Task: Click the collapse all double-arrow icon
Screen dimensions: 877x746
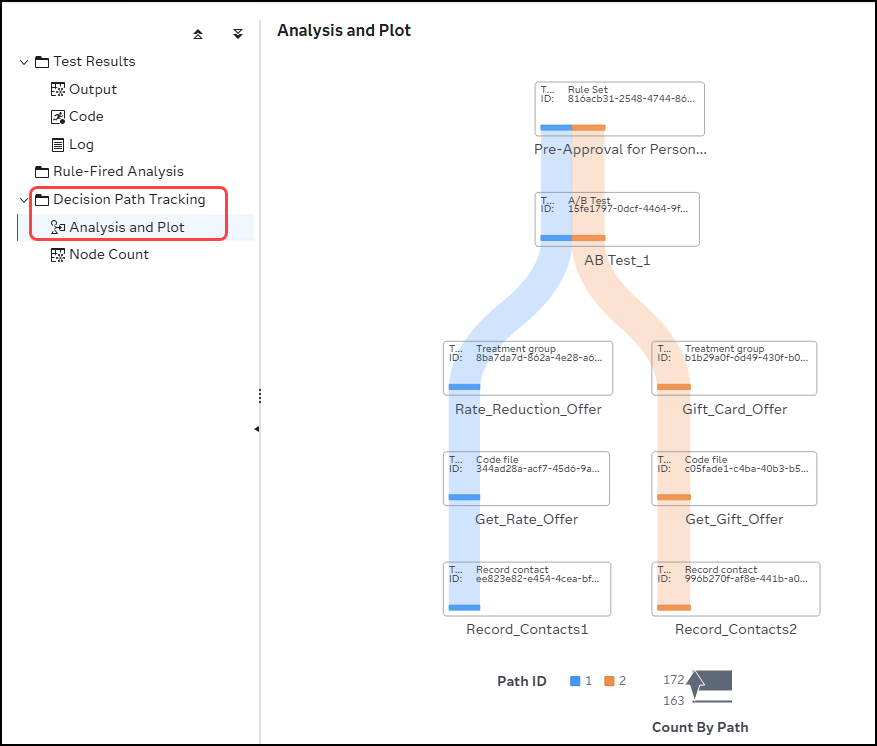Action: click(198, 34)
